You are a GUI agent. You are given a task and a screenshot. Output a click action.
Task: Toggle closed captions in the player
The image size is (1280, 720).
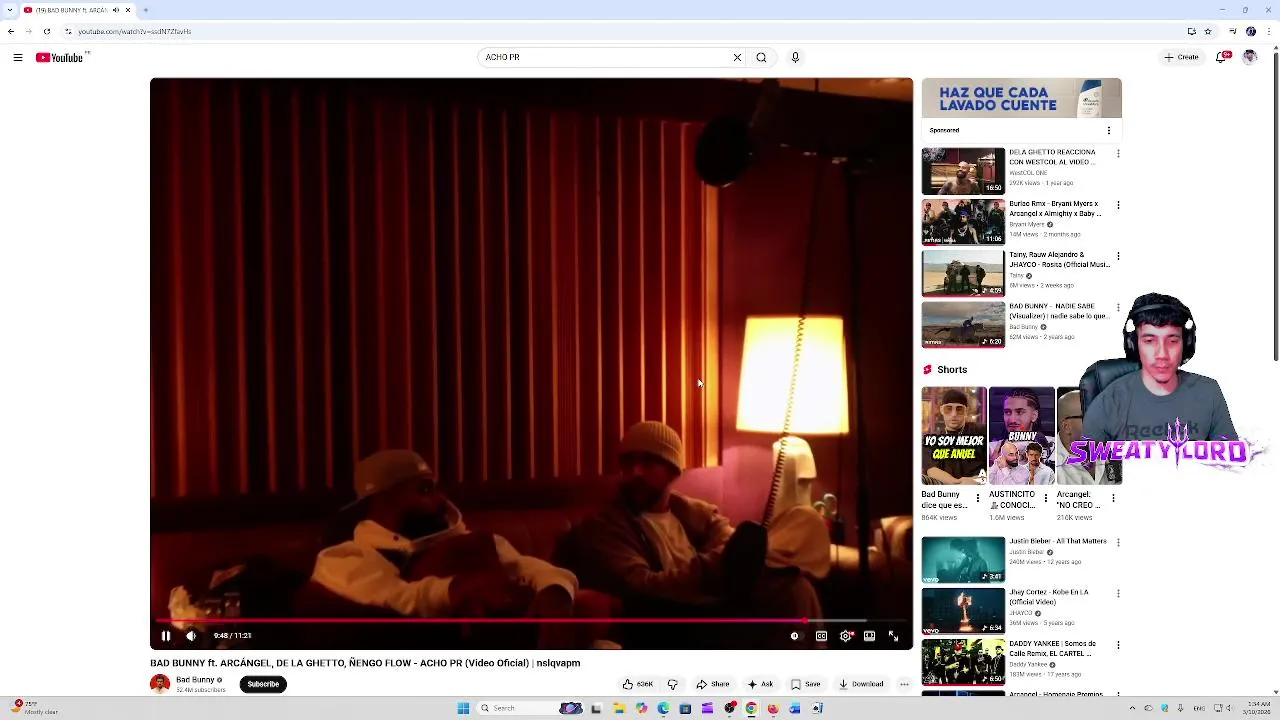click(821, 635)
